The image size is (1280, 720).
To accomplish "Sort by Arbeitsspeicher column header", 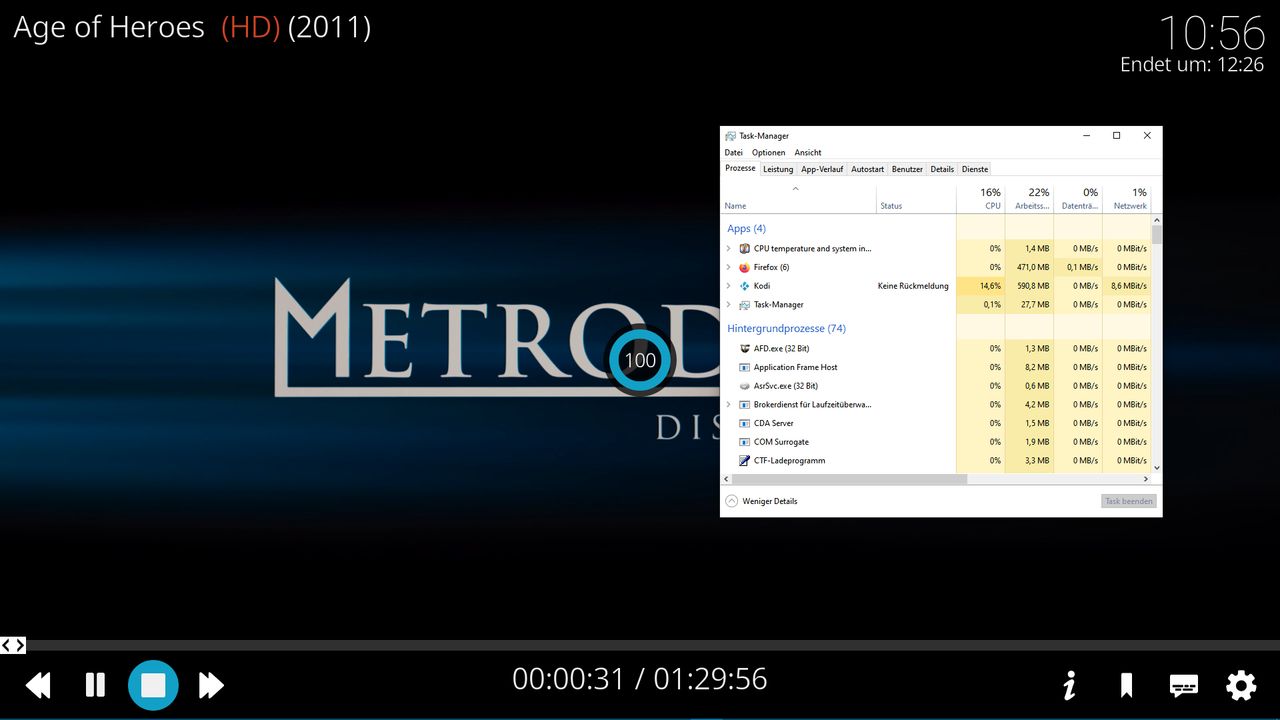I will (1029, 198).
